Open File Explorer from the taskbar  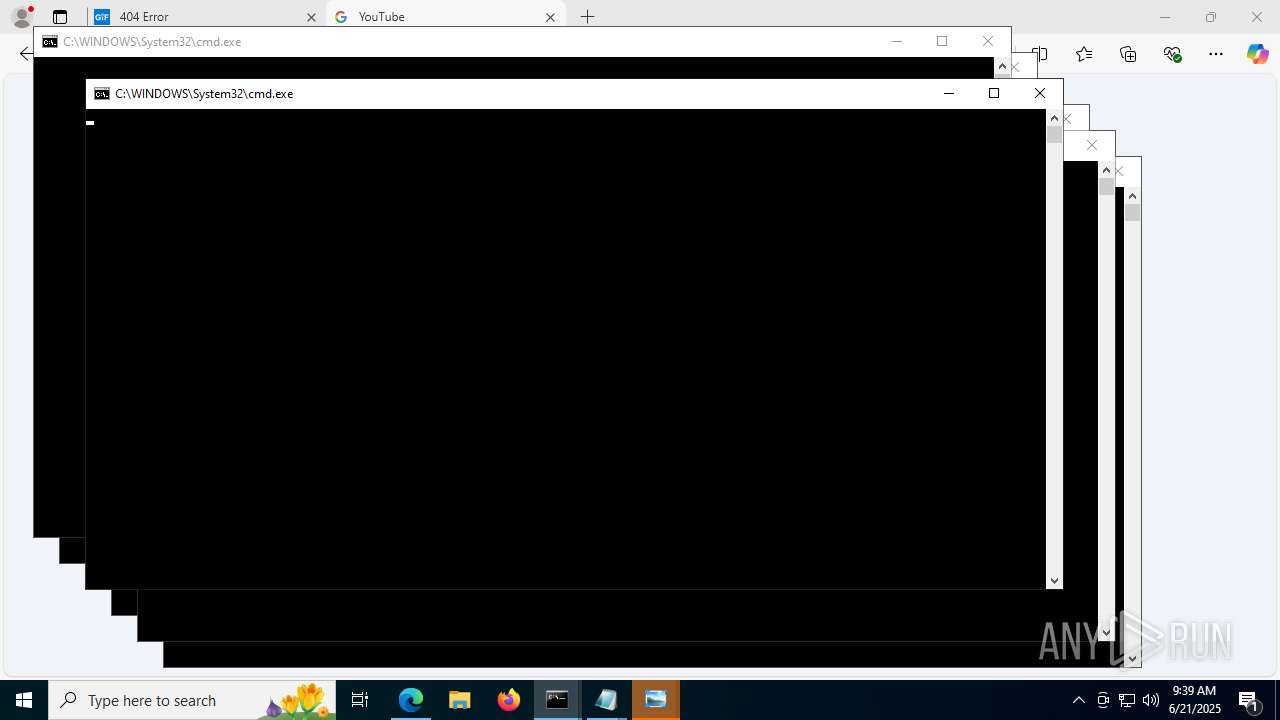click(x=460, y=700)
